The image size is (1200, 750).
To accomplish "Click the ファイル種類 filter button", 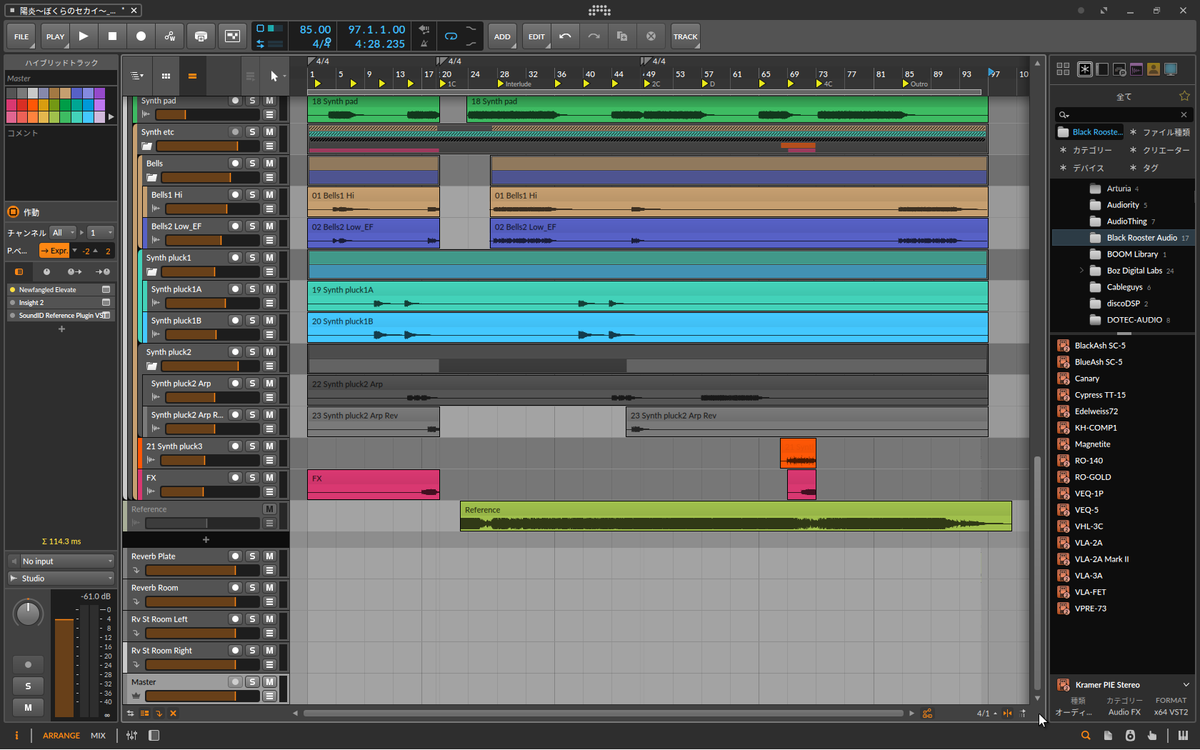I will coord(1160,132).
